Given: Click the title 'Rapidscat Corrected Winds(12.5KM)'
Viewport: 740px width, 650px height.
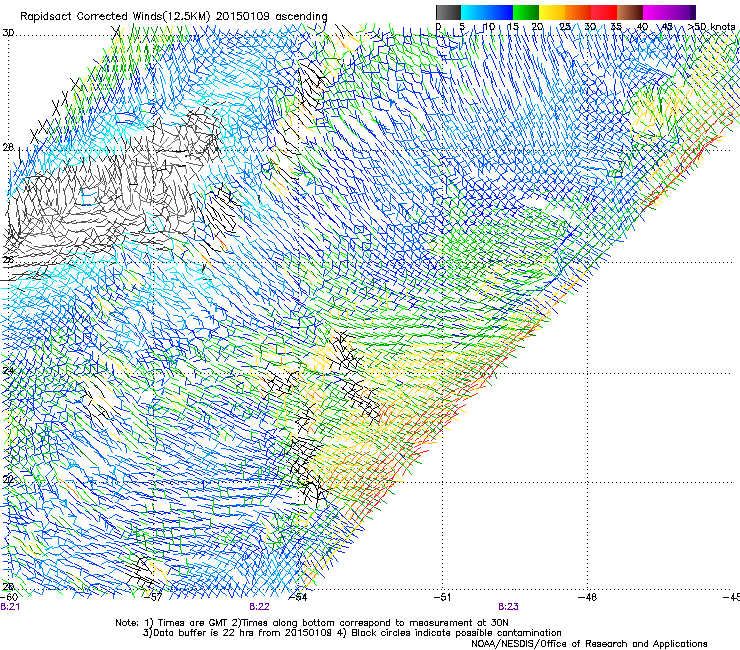Looking at the screenshot, I should point(116,16).
